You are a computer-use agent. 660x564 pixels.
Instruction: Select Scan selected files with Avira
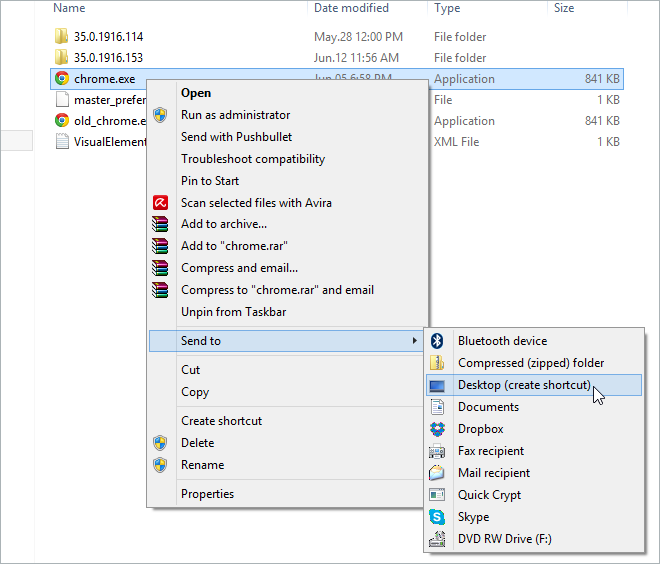pos(289,203)
